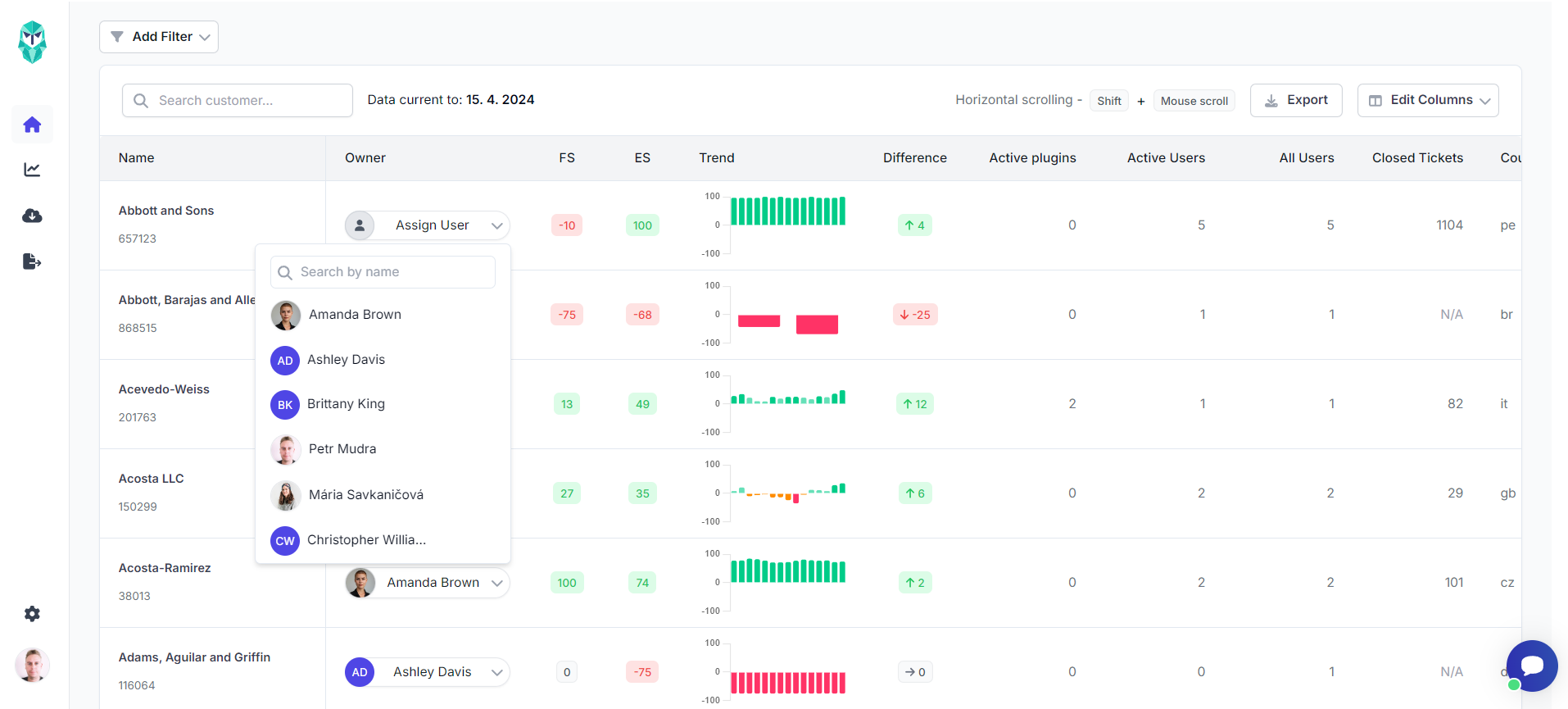Click the Acosta LLC customer name

click(x=151, y=479)
